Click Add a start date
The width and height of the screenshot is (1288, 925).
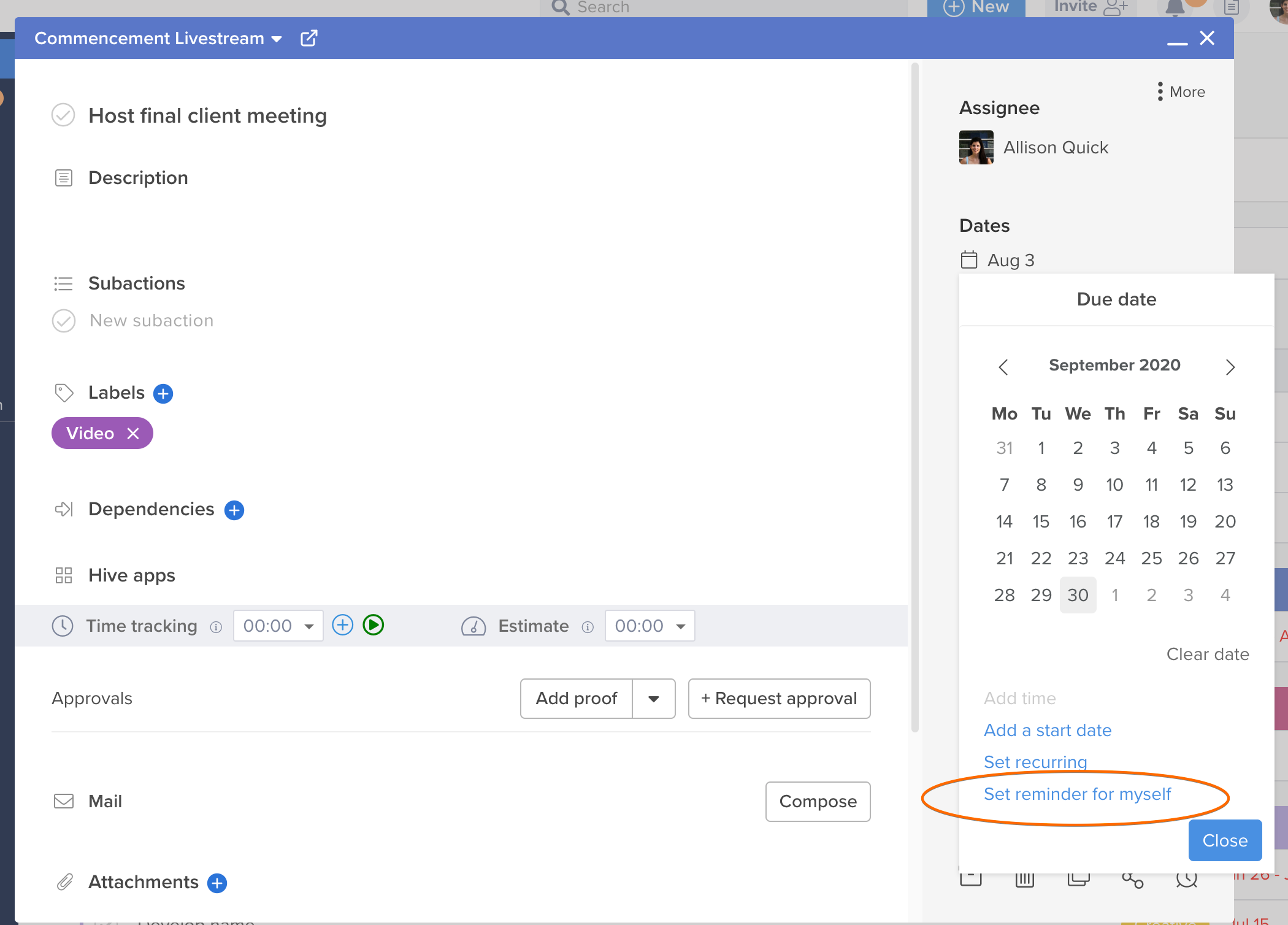(1048, 729)
